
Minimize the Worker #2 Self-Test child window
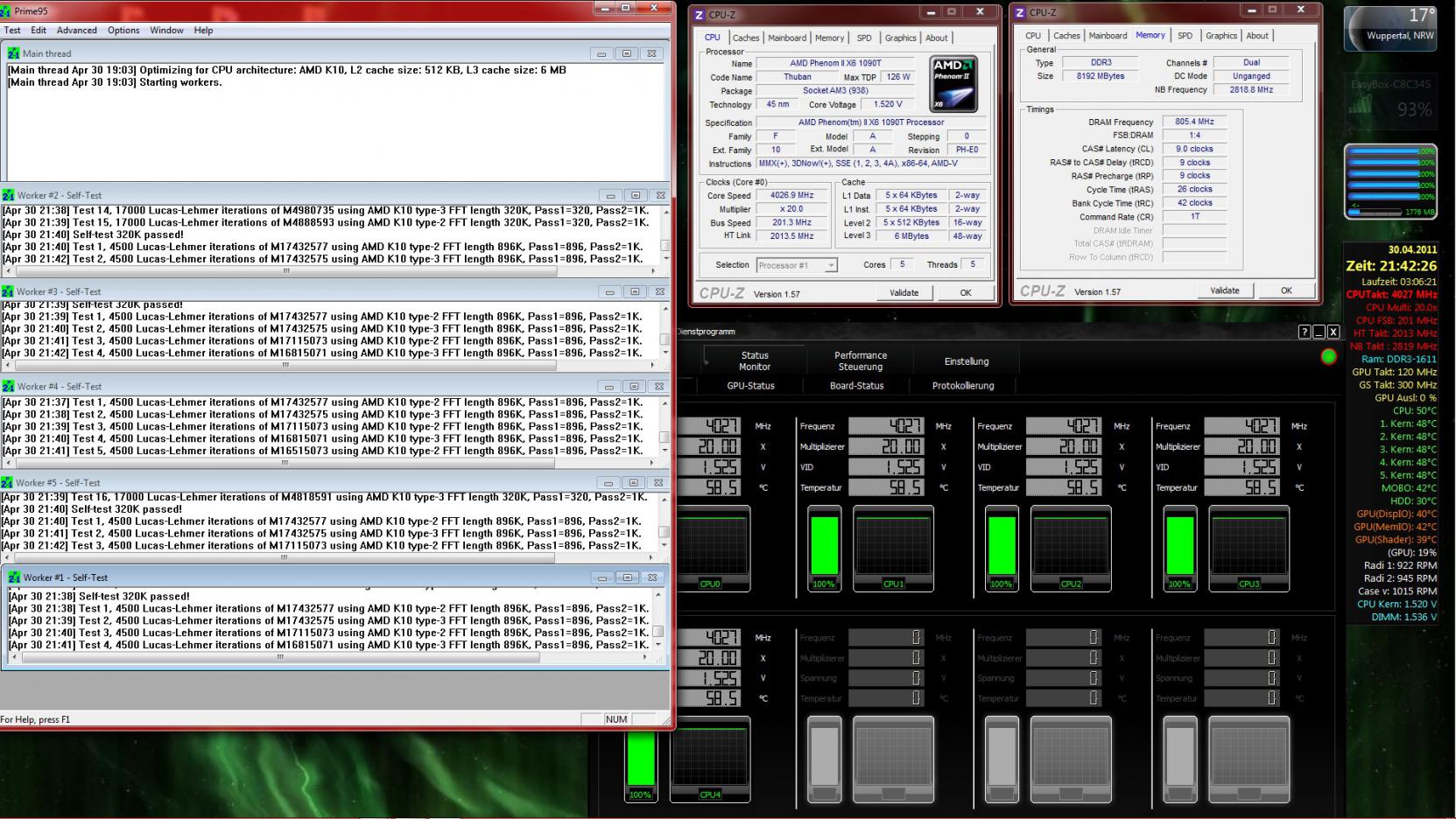pos(611,195)
